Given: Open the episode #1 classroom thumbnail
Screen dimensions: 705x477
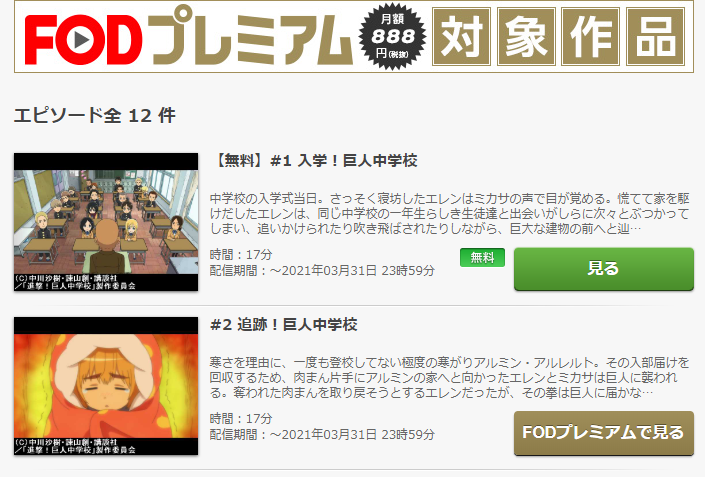Looking at the screenshot, I should (x=106, y=222).
